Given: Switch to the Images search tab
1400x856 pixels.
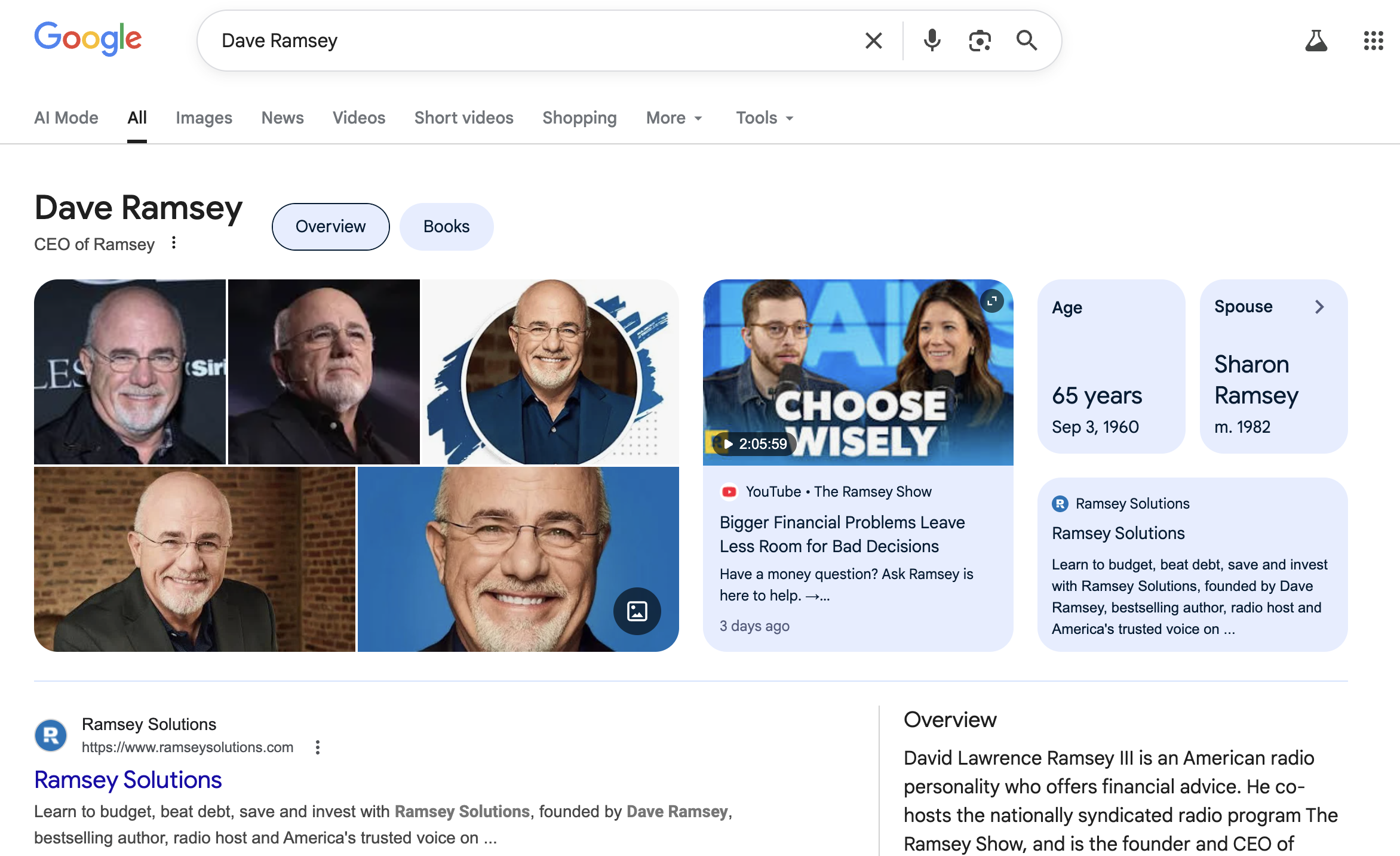Looking at the screenshot, I should click(204, 118).
